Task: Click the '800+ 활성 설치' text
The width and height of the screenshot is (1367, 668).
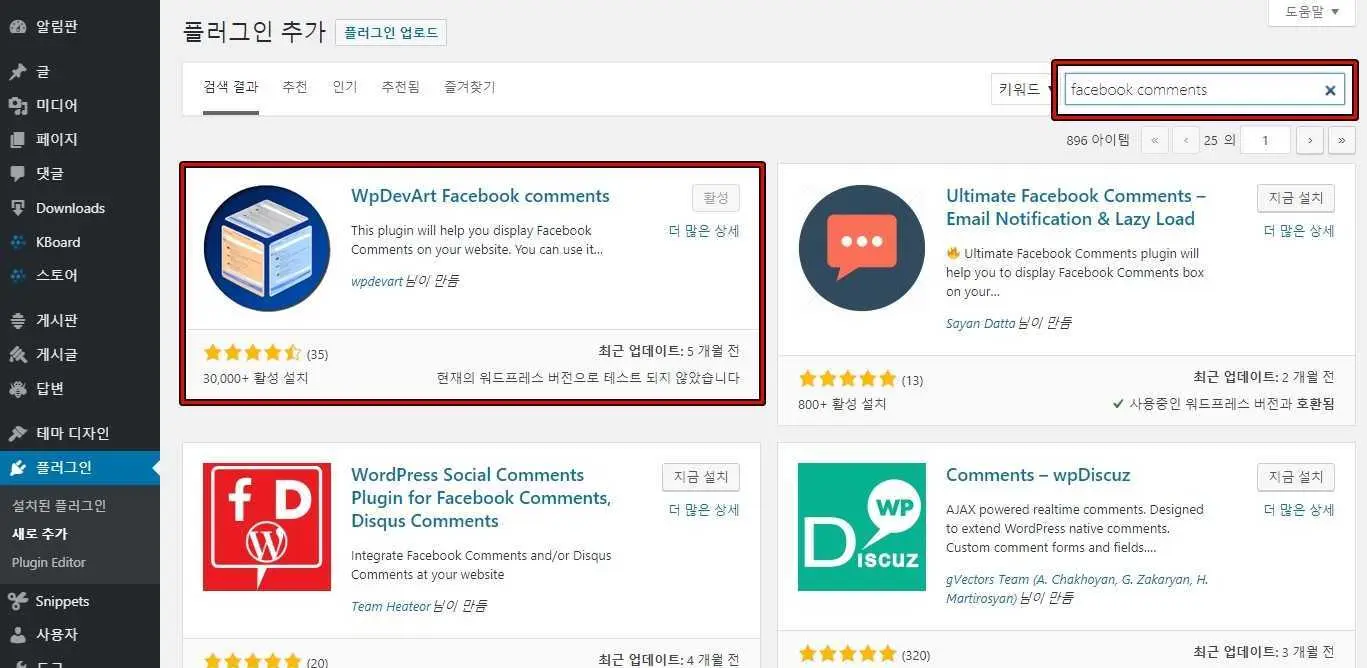Action: pos(842,404)
